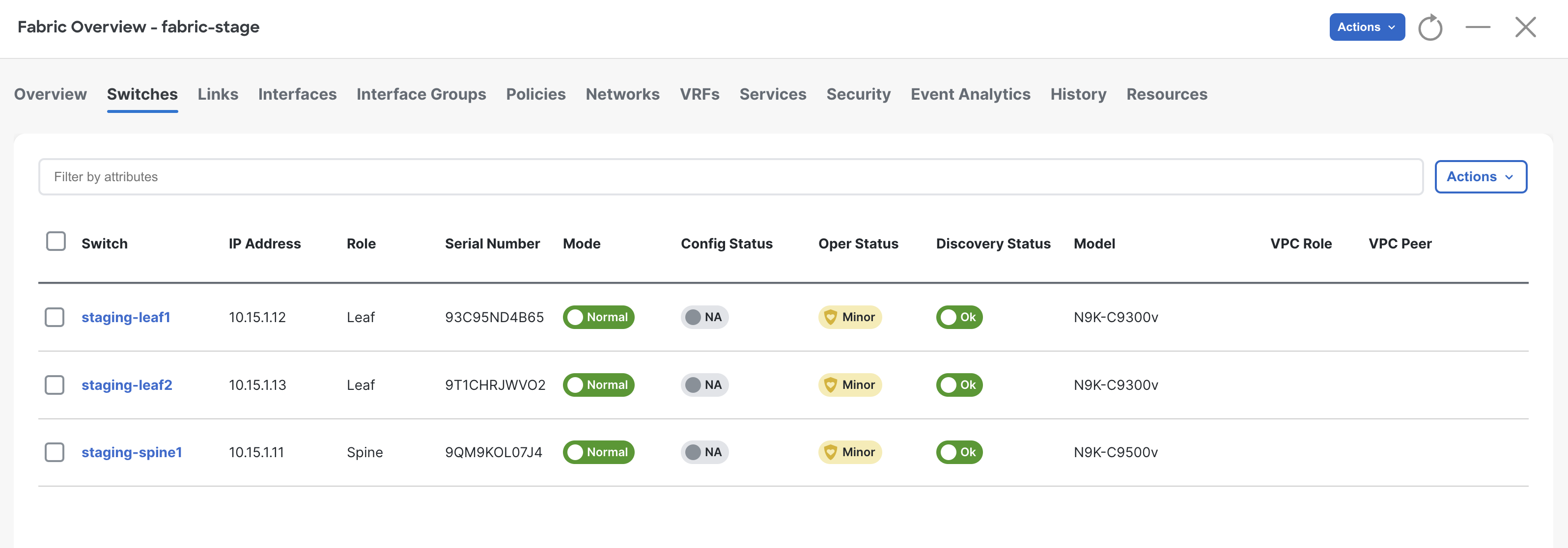Viewport: 1568px width, 548px height.
Task: Minimize the Fabric Overview panel
Action: coord(1477,27)
